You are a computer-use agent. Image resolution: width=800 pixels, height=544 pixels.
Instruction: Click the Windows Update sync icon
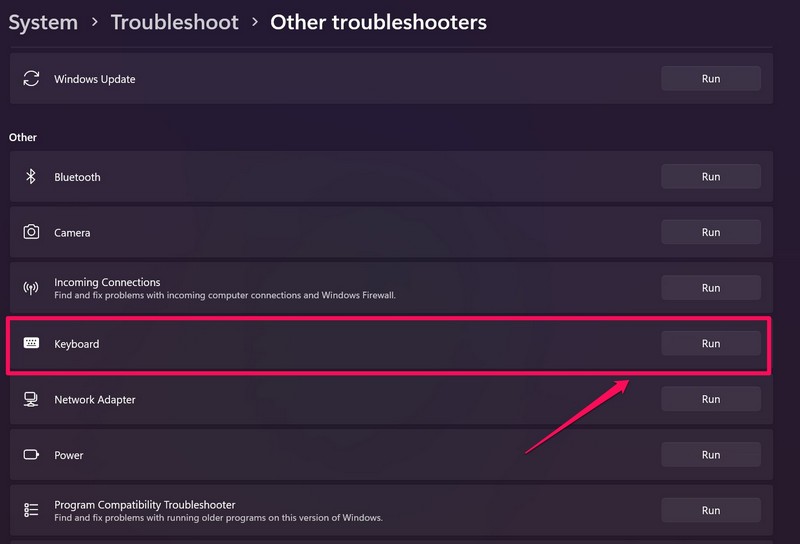pos(31,79)
